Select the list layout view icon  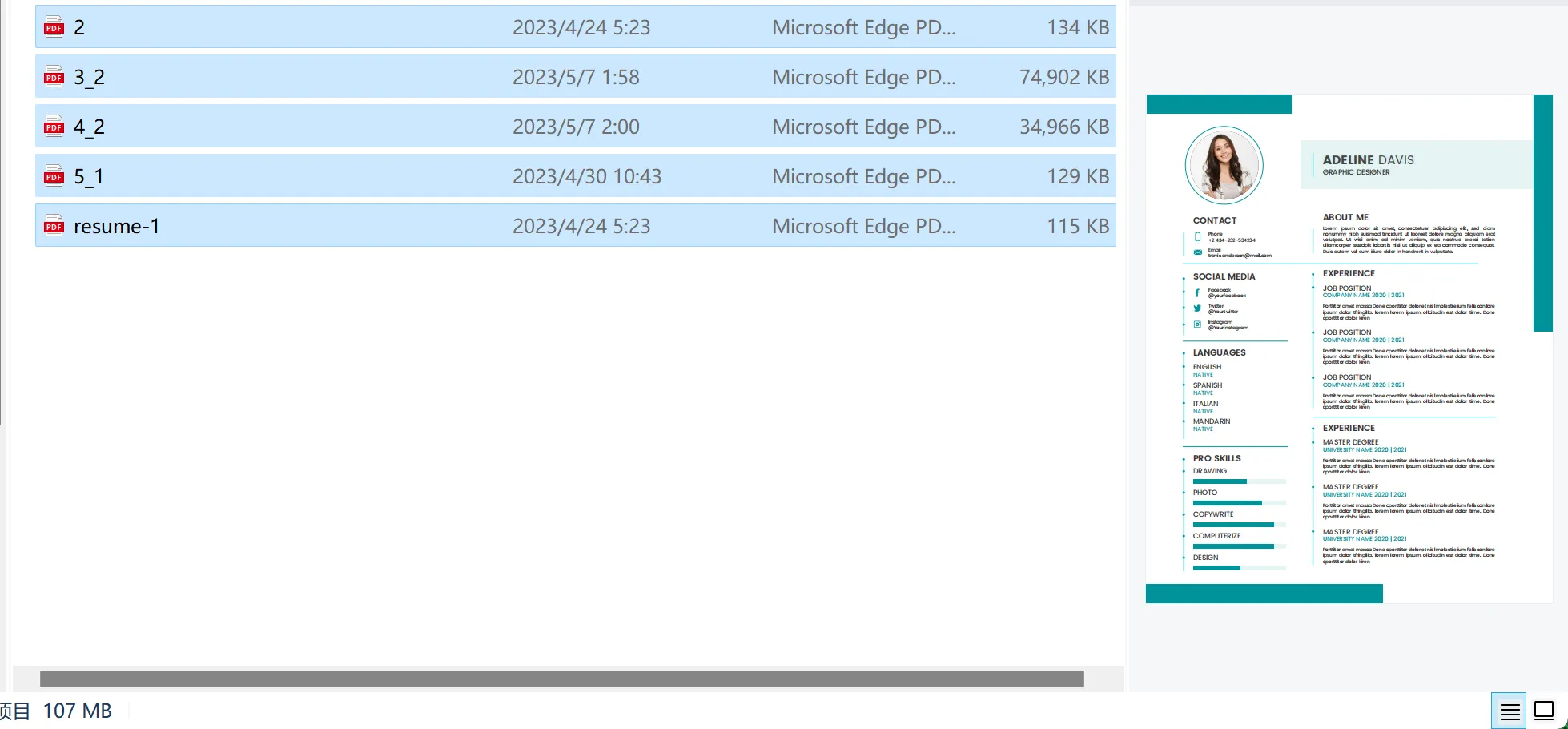(x=1509, y=711)
